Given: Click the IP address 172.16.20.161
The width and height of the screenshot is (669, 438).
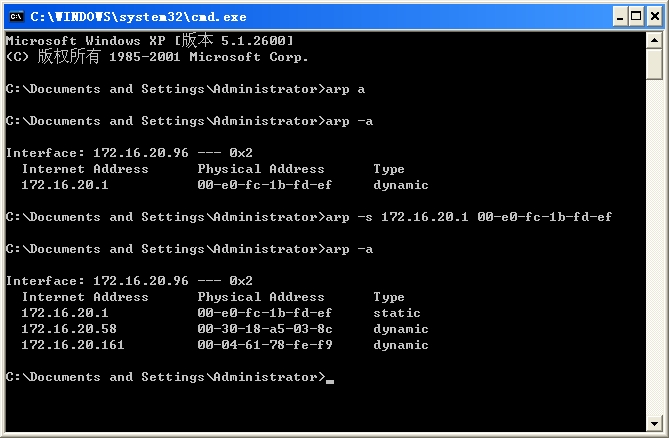Looking at the screenshot, I should point(73,345).
